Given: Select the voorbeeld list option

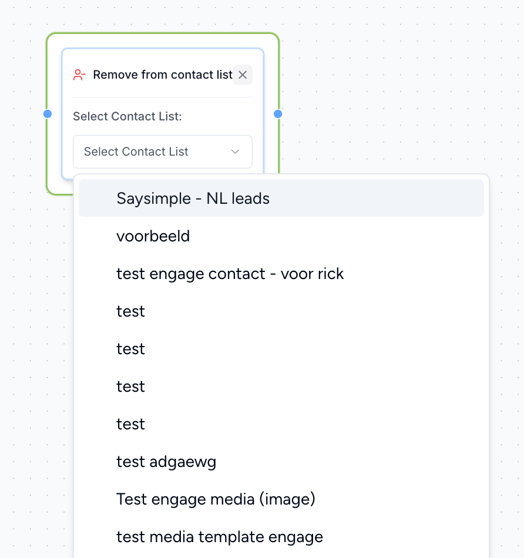Looking at the screenshot, I should (x=281, y=236).
